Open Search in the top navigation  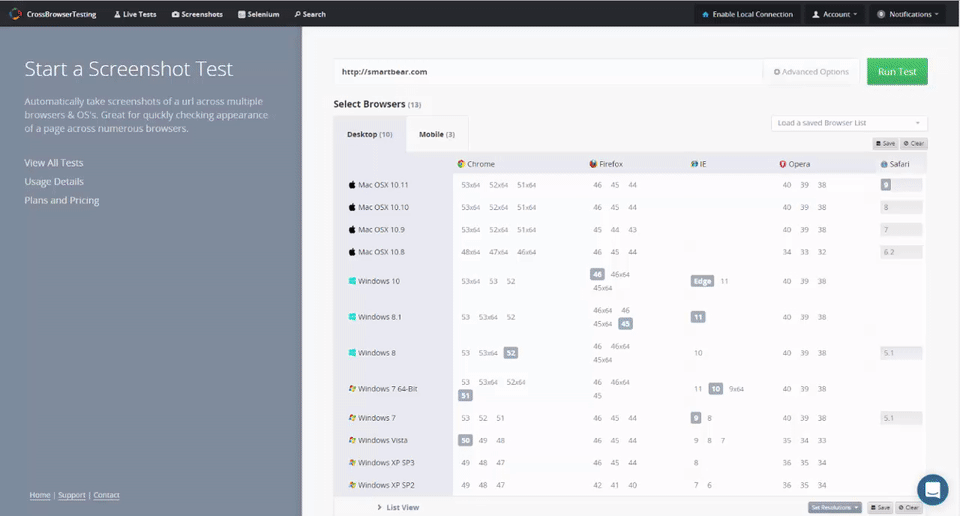[x=310, y=14]
